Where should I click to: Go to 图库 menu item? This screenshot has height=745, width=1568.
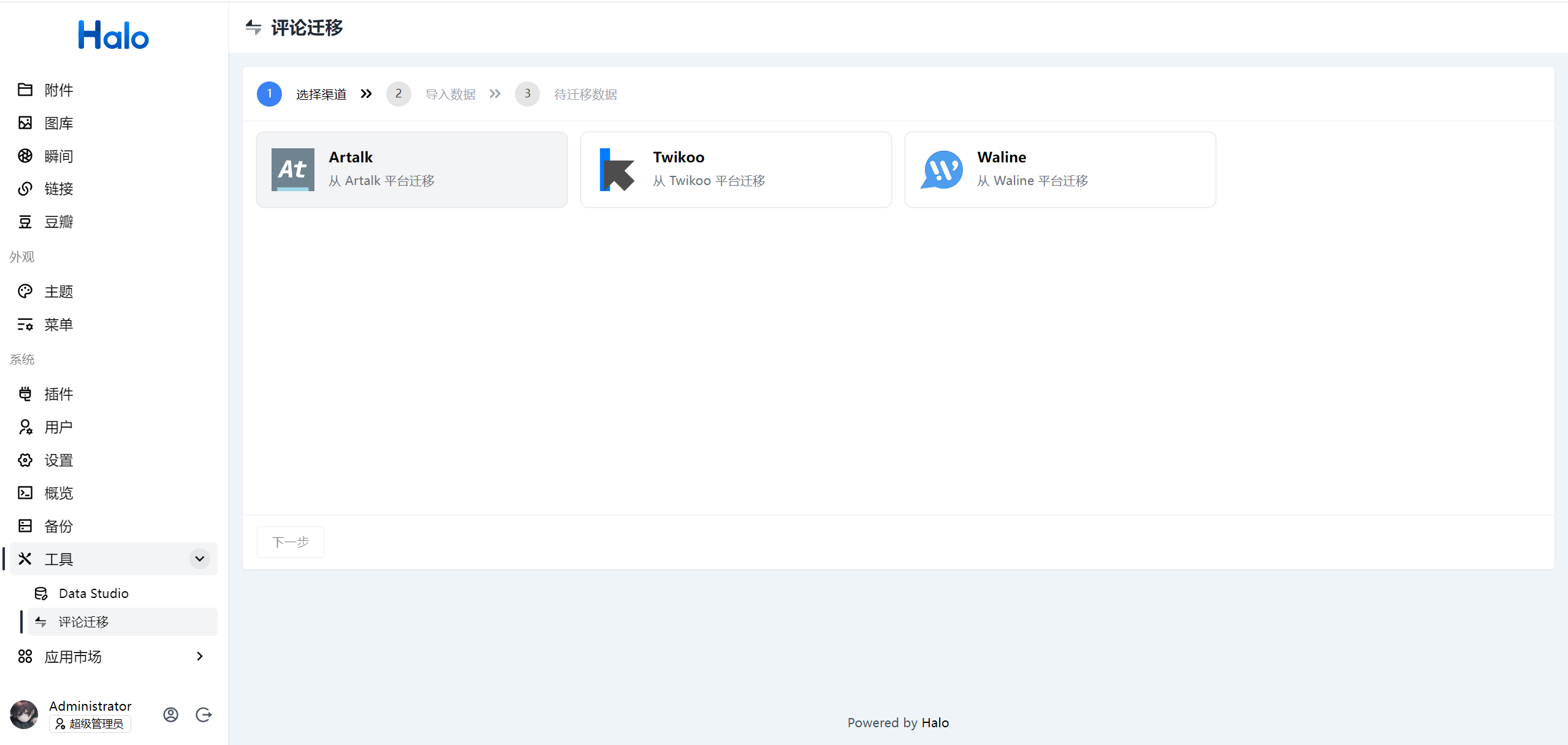[x=113, y=123]
